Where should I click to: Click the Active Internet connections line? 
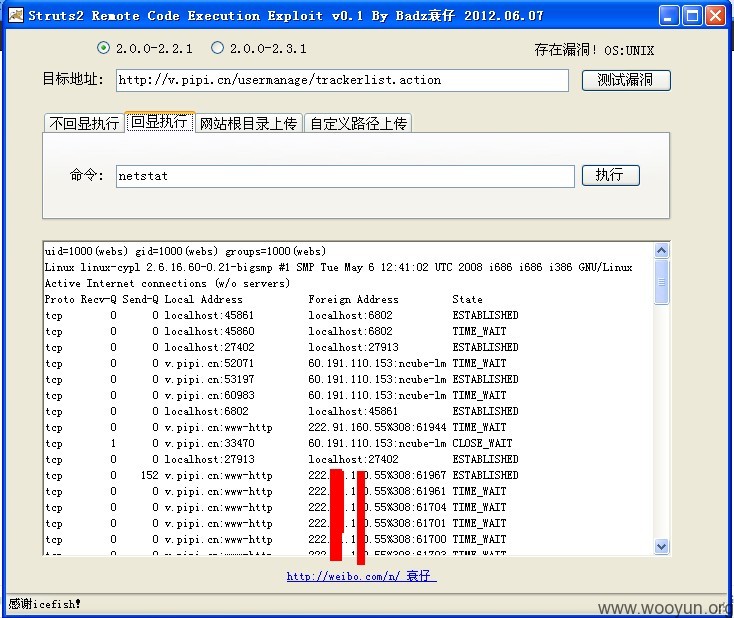click(x=168, y=283)
